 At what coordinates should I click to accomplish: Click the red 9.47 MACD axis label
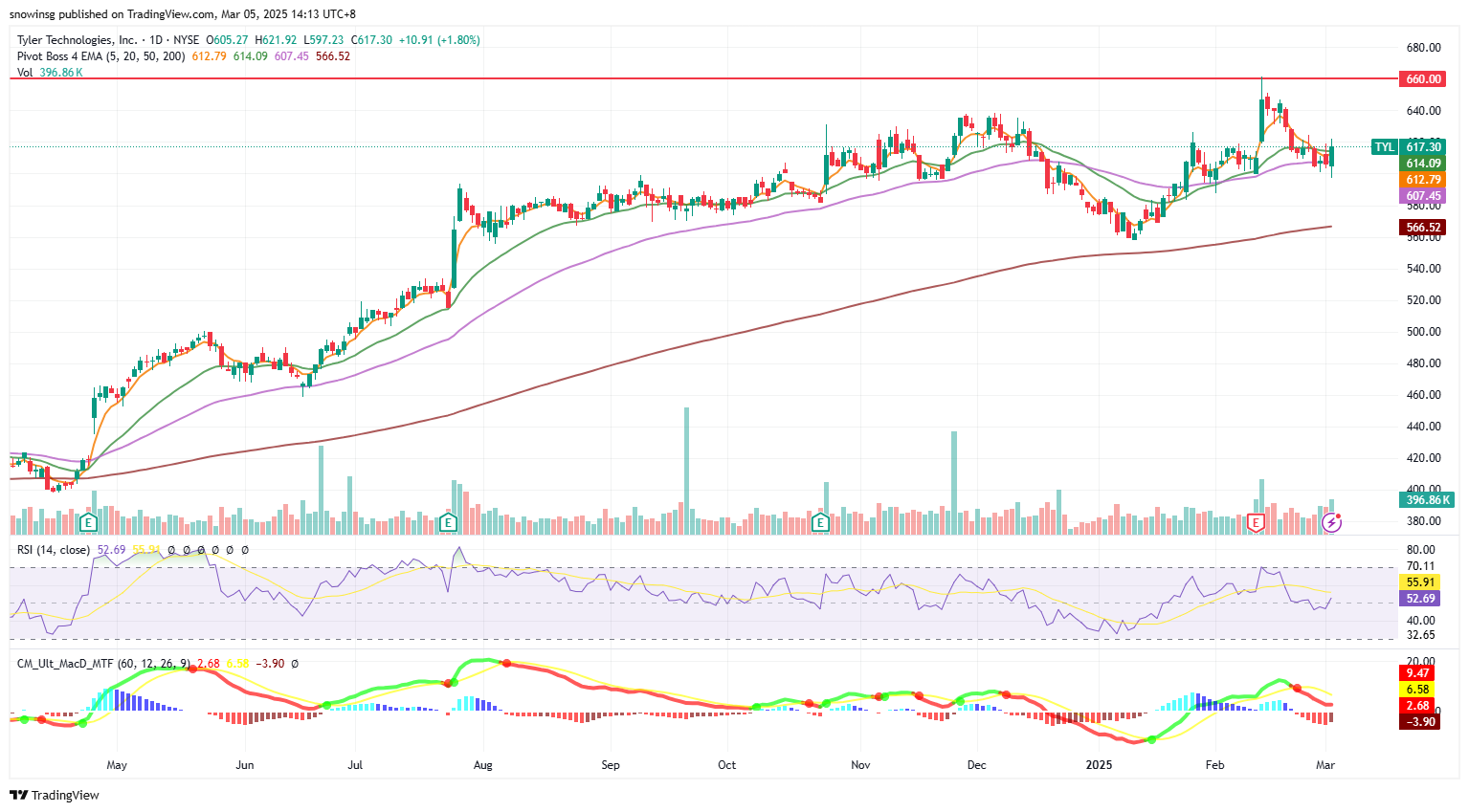(x=1417, y=673)
